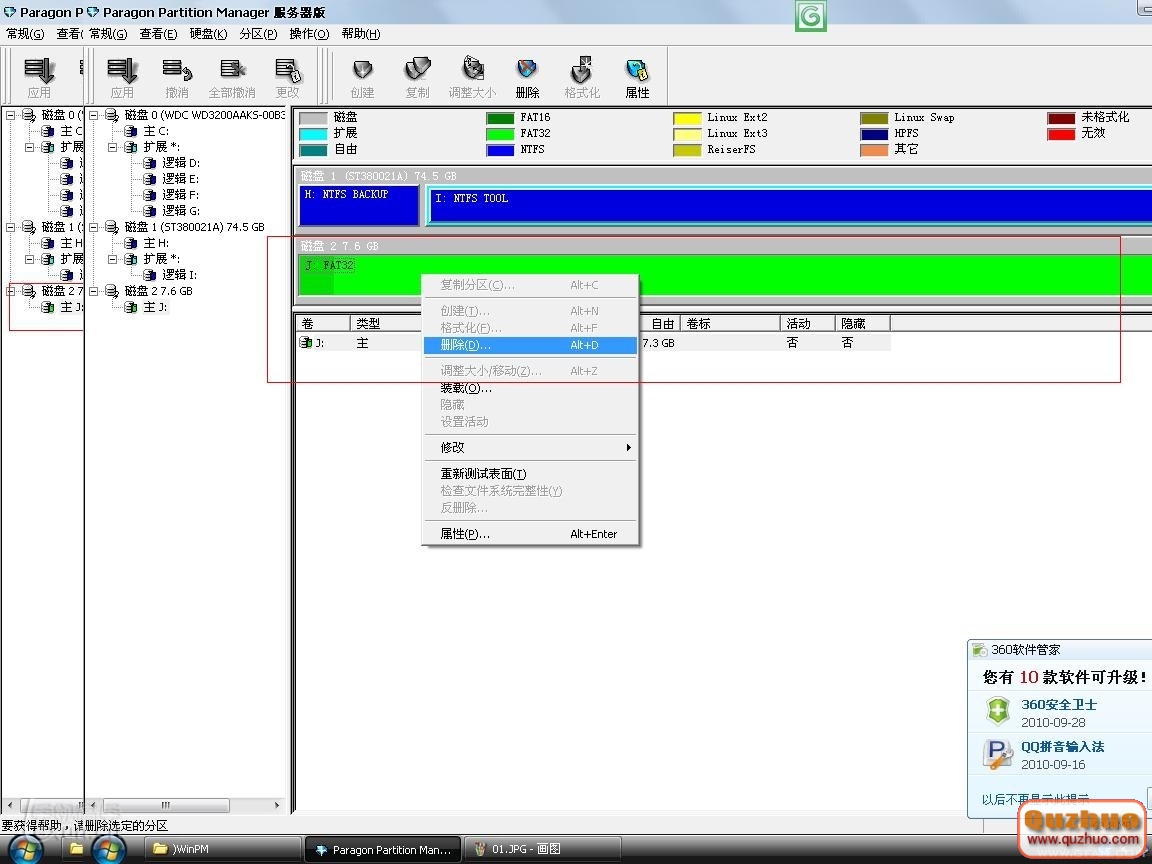Image resolution: width=1152 pixels, height=864 pixels.
Task: Collapse the 磁盘 0 WDC WD3200AAKS tree node
Action: 94,115
